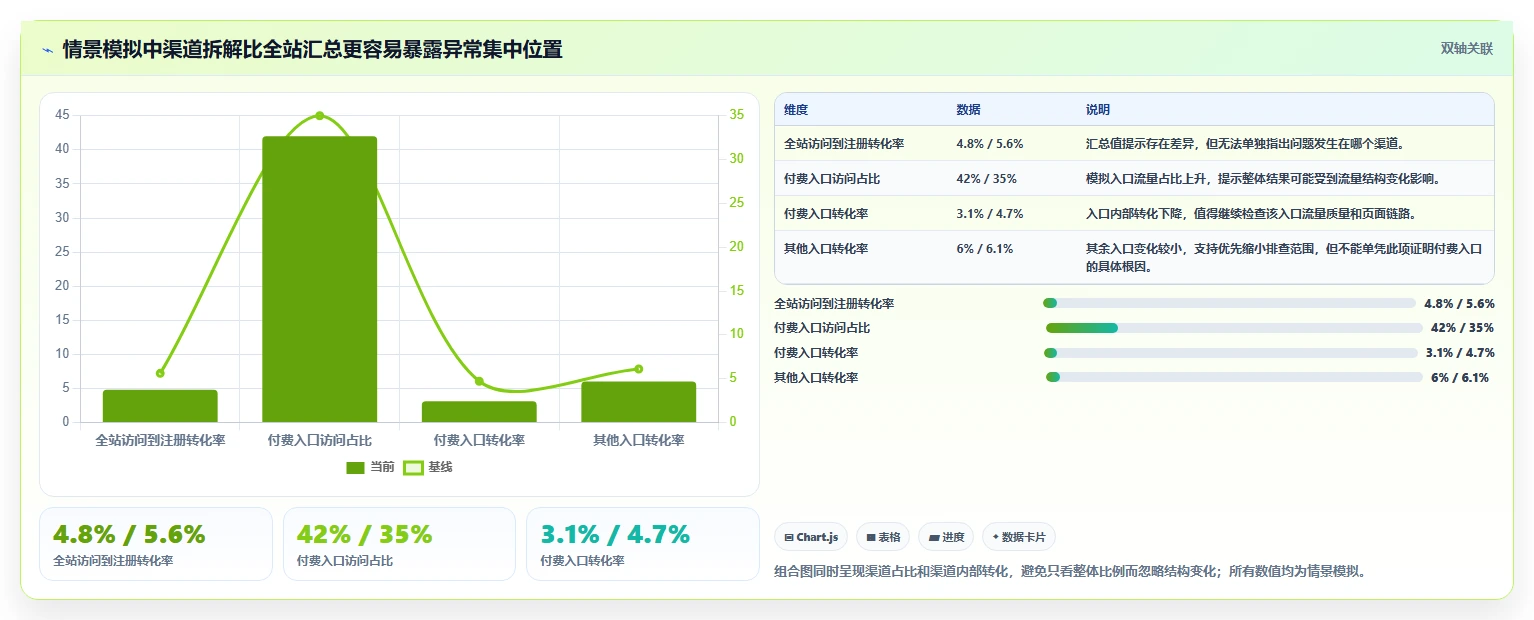Click description starting 其余入口变化较小
Viewport: 1534px width, 620px height.
1284,258
